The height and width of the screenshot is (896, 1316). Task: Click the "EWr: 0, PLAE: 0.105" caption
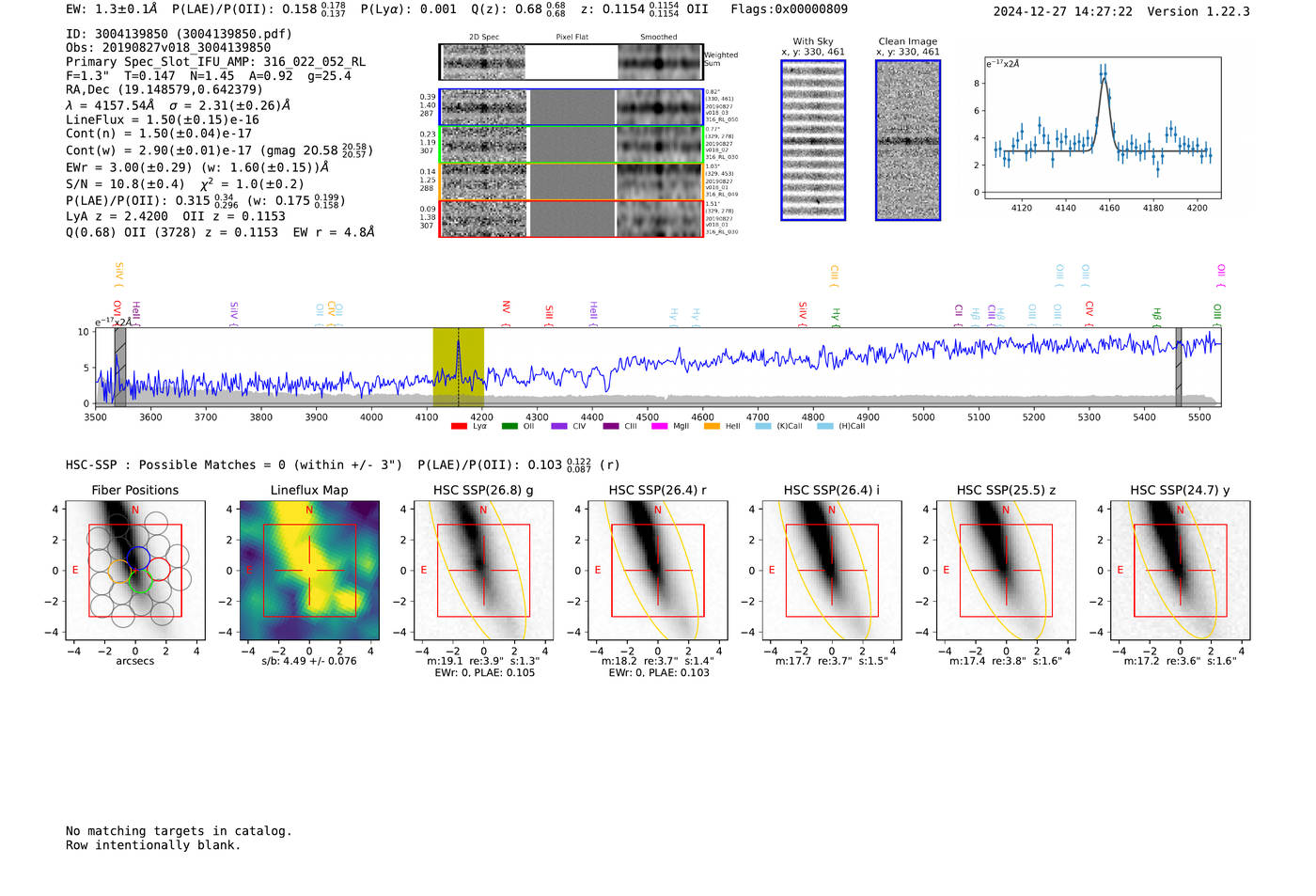484,673
